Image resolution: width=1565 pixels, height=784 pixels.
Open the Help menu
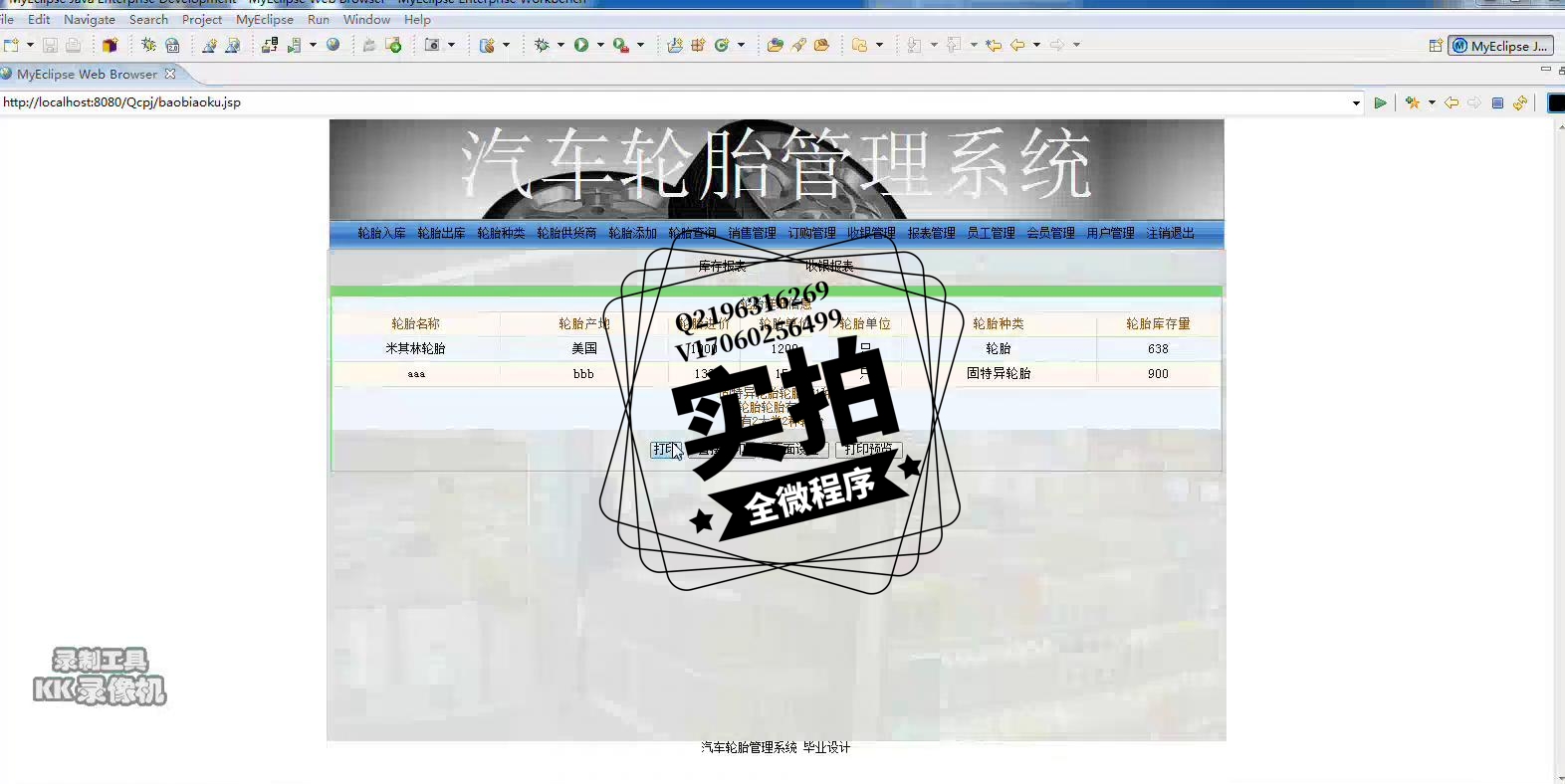(417, 19)
